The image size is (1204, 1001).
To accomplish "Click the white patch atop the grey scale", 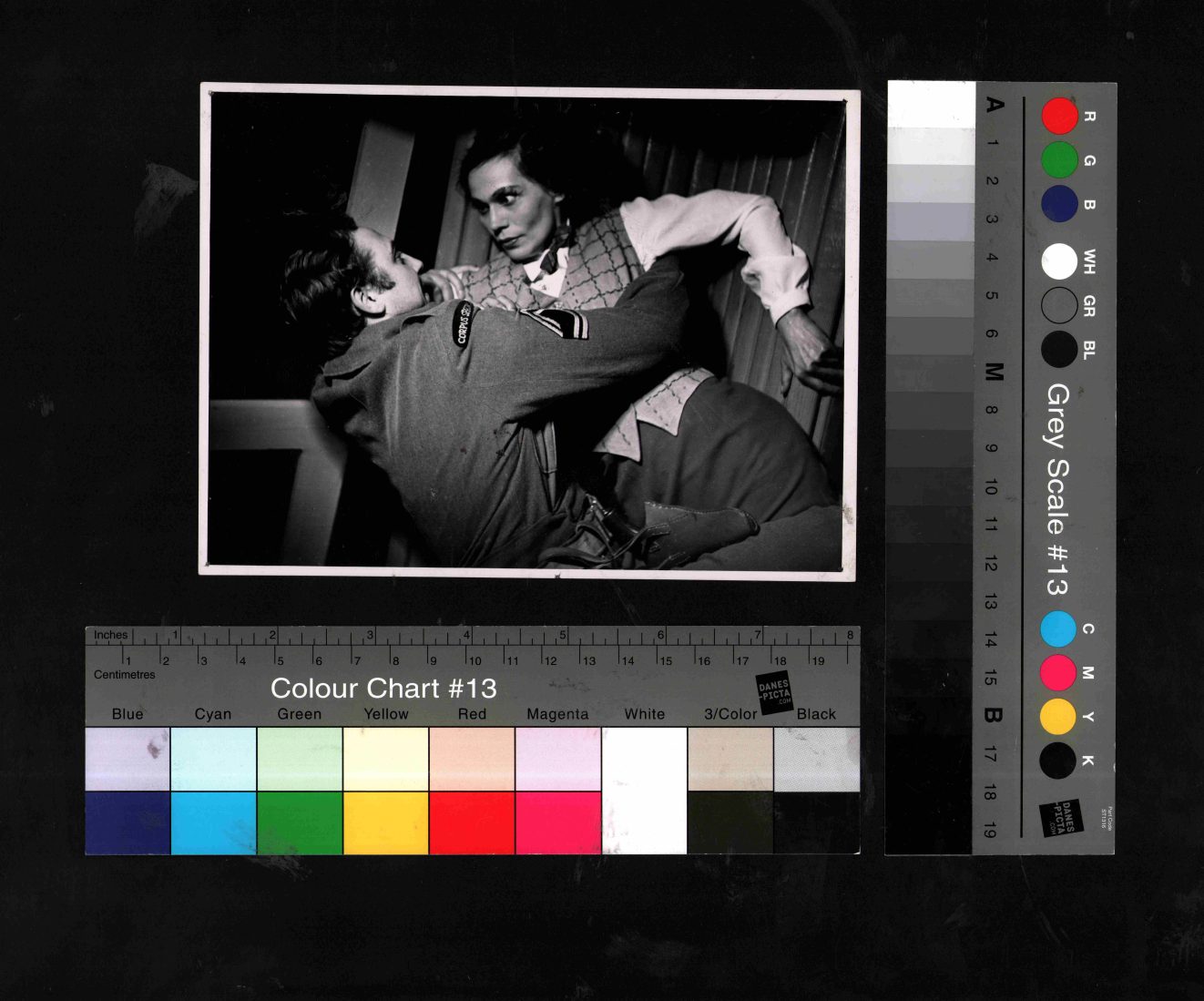I will coord(931,103).
